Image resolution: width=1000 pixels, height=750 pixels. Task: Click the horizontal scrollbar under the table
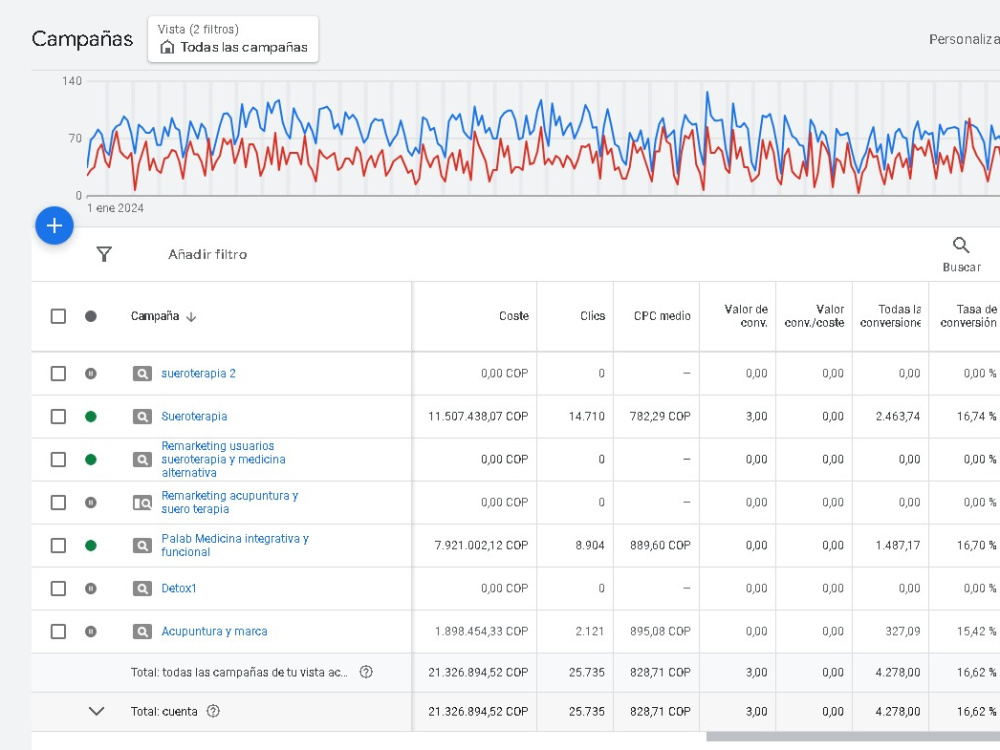tap(853, 737)
